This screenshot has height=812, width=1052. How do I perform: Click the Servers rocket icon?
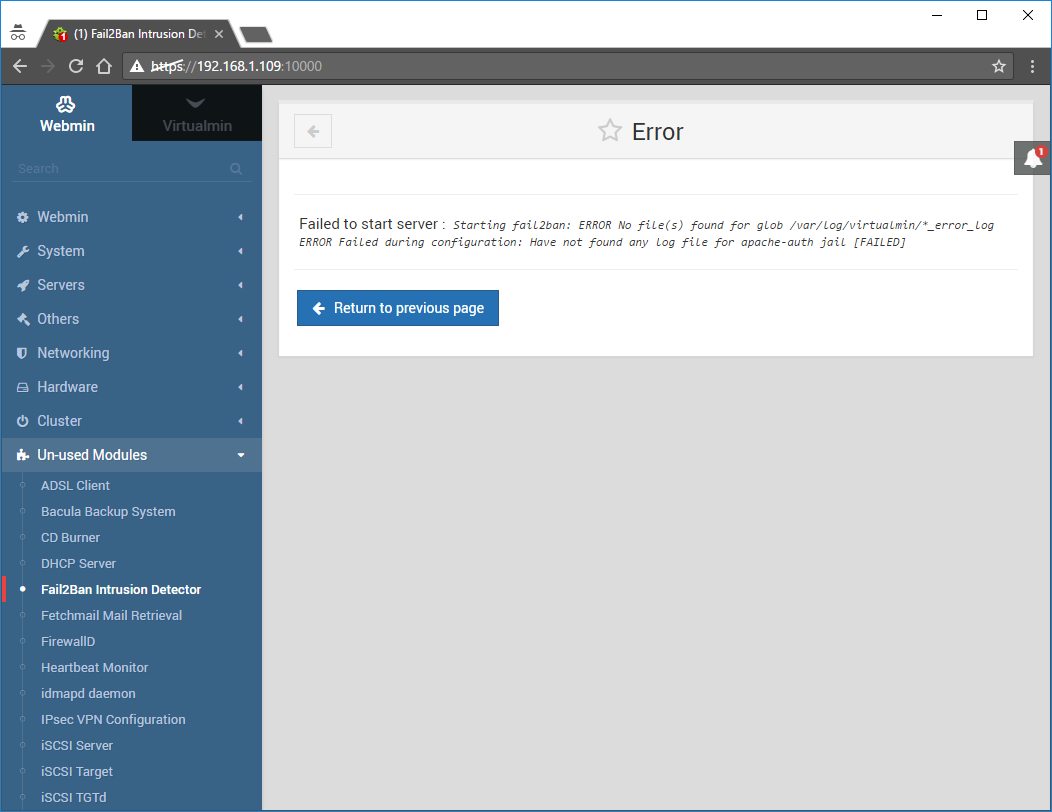(x=23, y=285)
